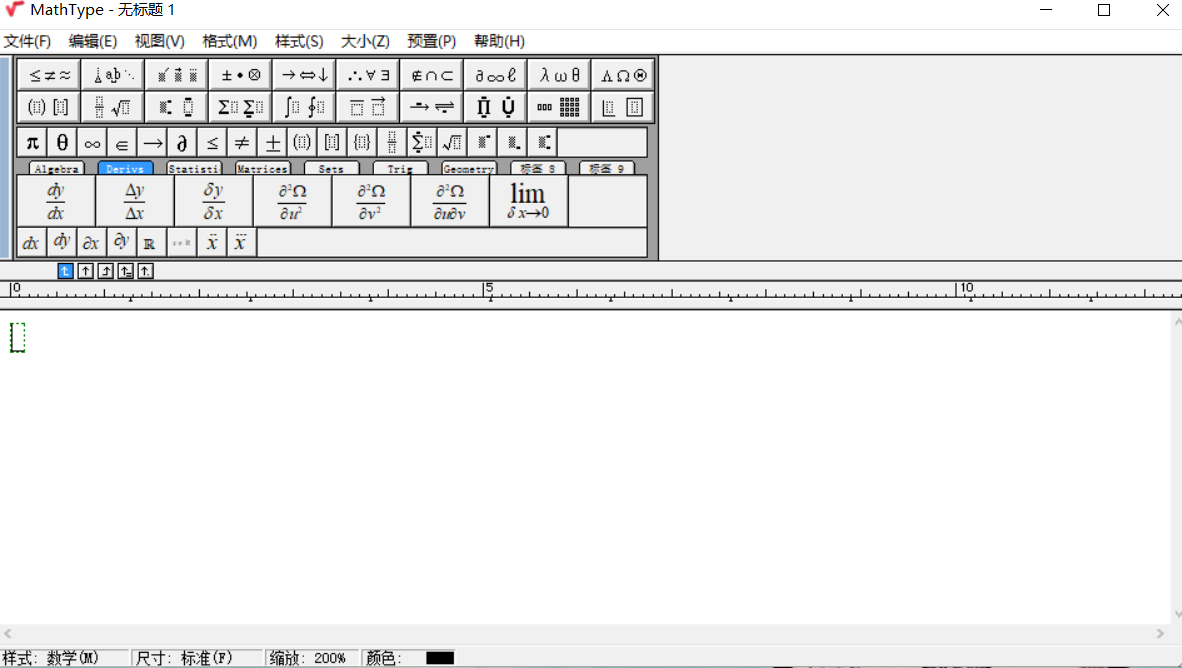The image size is (1182, 668).
Task: Open the set theory symbols palette (∉∩⊂)
Action: (x=432, y=75)
